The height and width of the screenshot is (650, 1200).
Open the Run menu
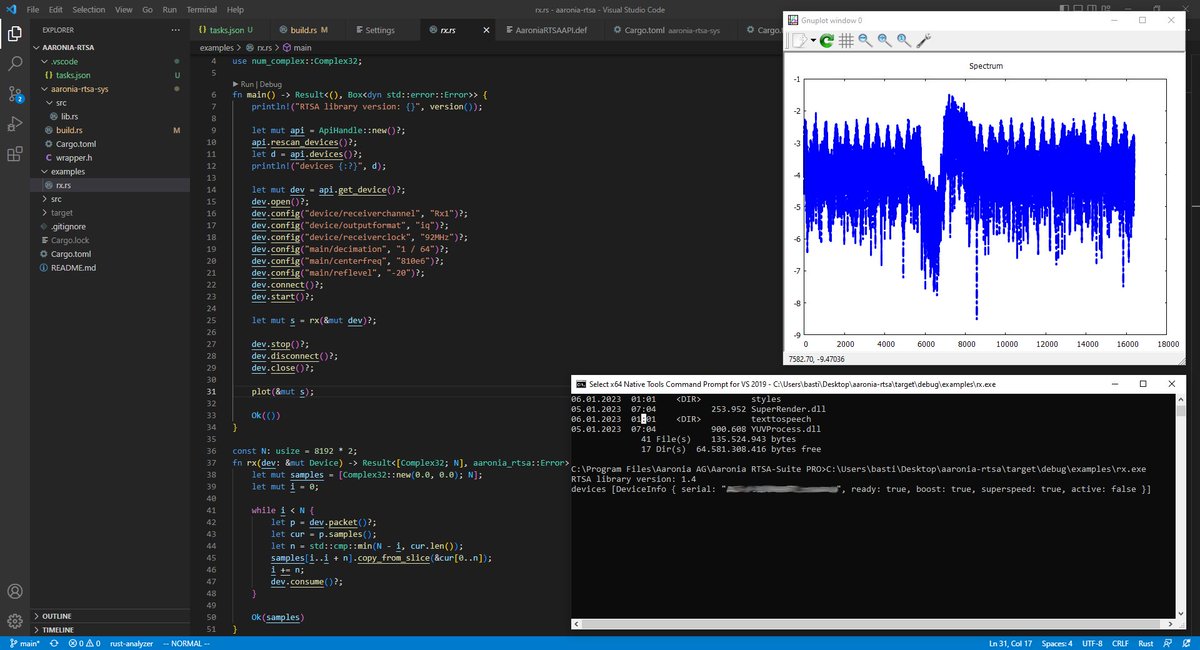pyautogui.click(x=170, y=9)
